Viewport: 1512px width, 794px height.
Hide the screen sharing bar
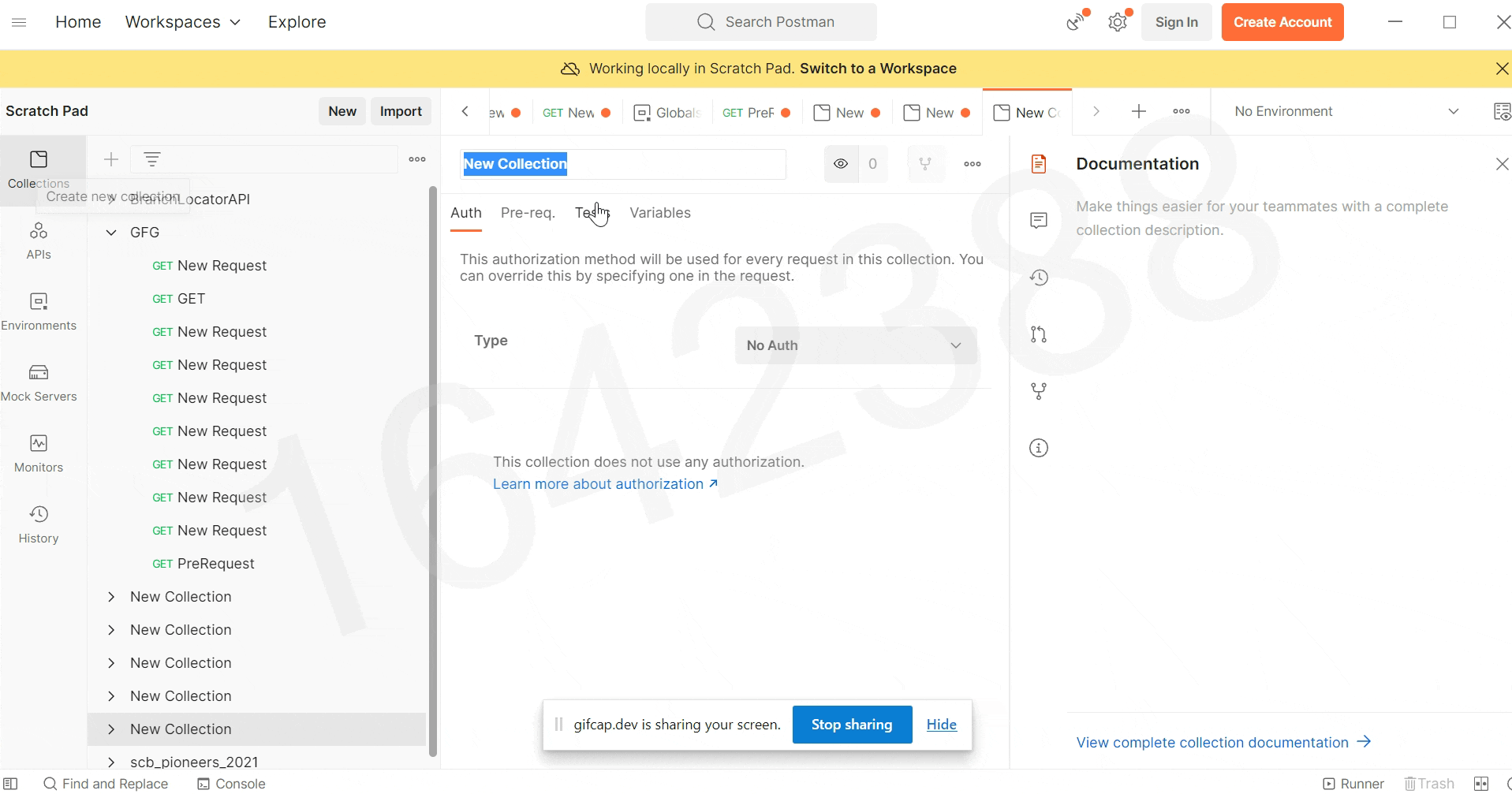[x=941, y=725]
